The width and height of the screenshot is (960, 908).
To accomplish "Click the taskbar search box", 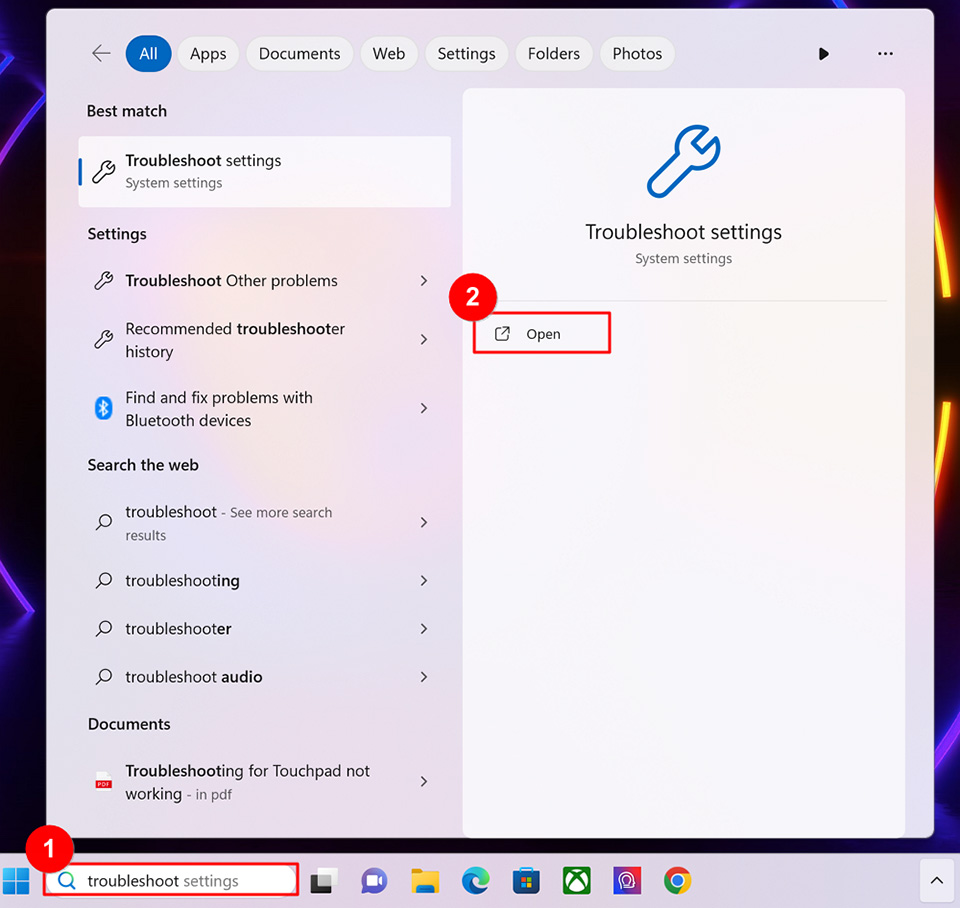I will [x=171, y=880].
